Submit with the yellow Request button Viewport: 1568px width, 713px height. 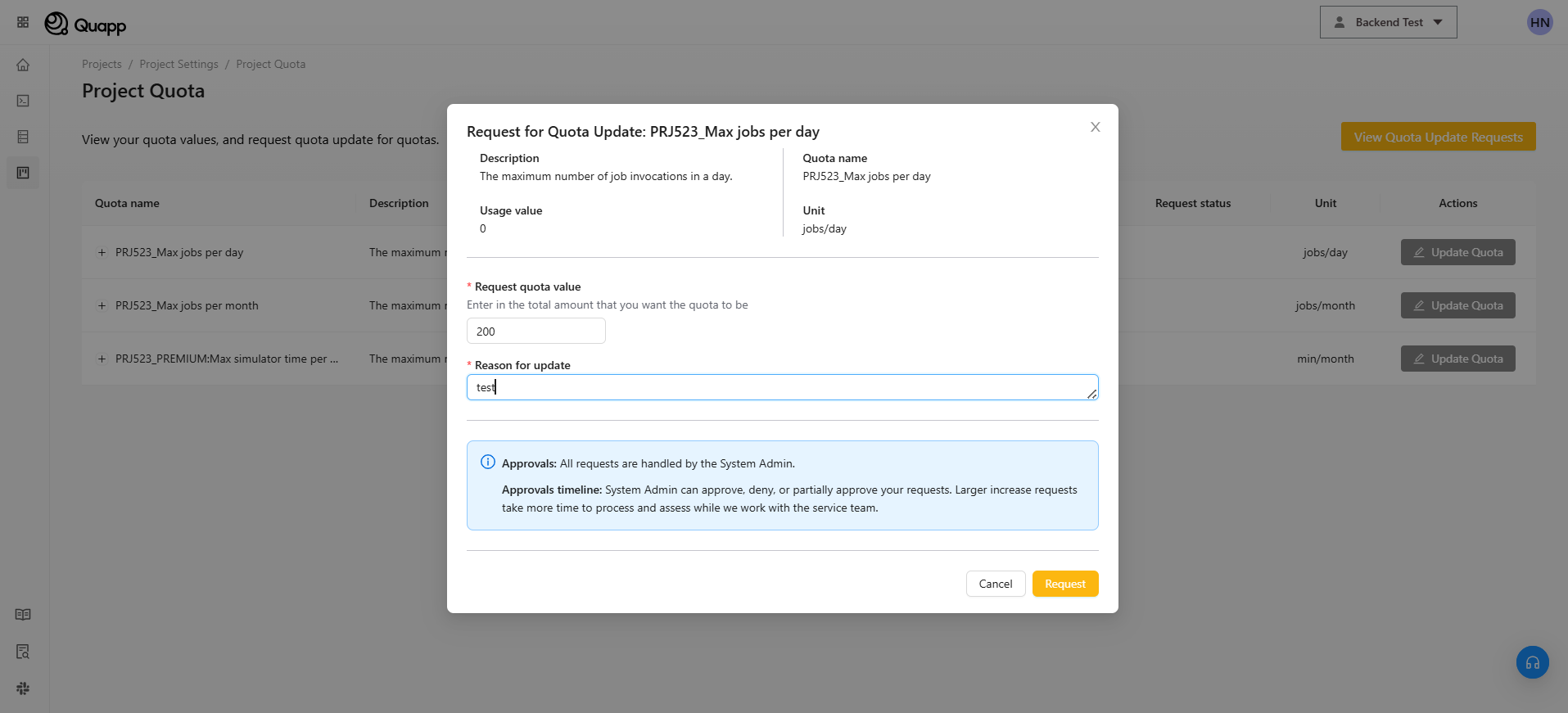click(1064, 584)
